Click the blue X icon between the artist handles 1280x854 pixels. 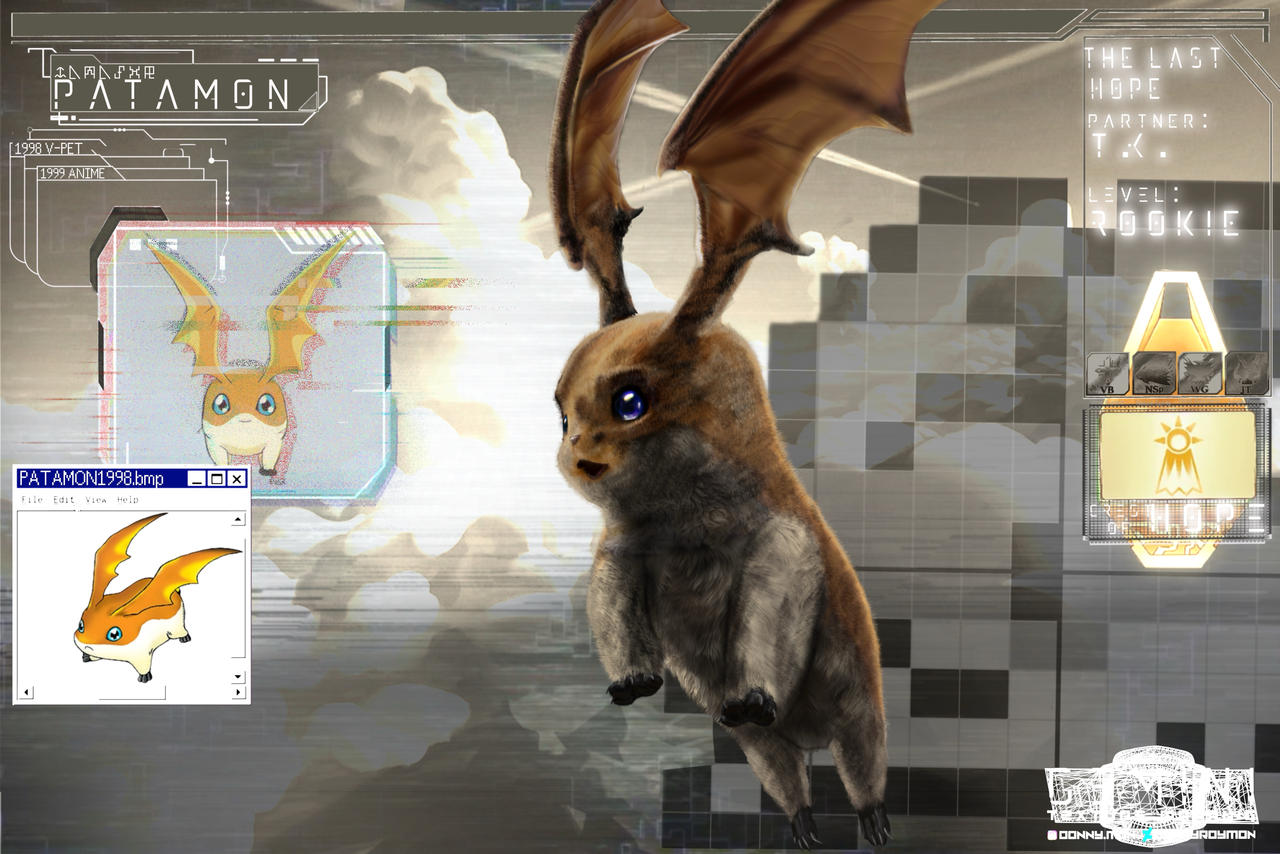[1148, 834]
